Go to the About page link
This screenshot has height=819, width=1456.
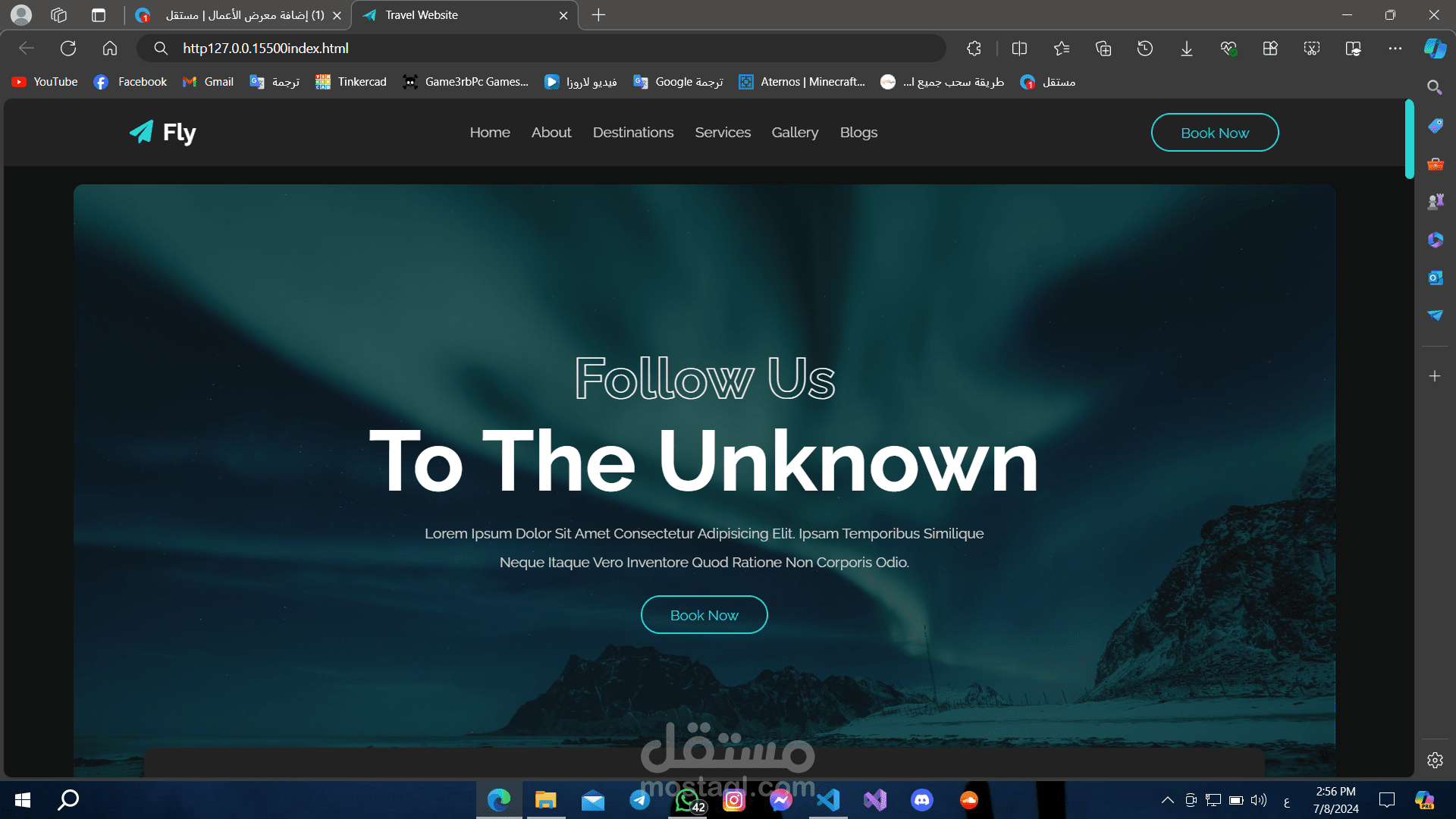pyautogui.click(x=551, y=133)
